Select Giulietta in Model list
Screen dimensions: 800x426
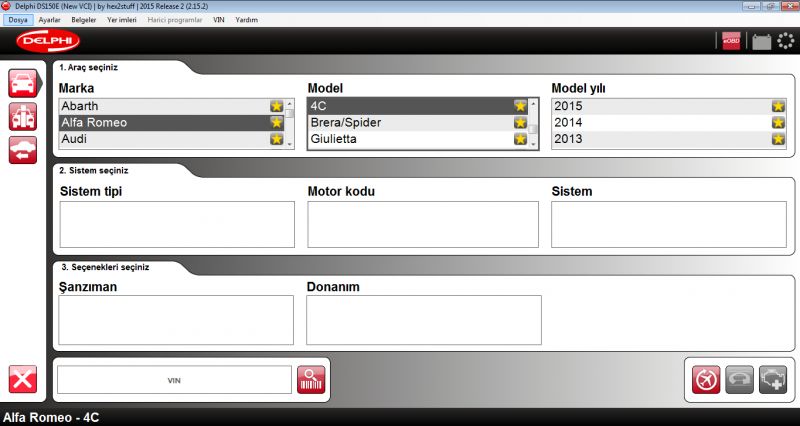coord(418,139)
